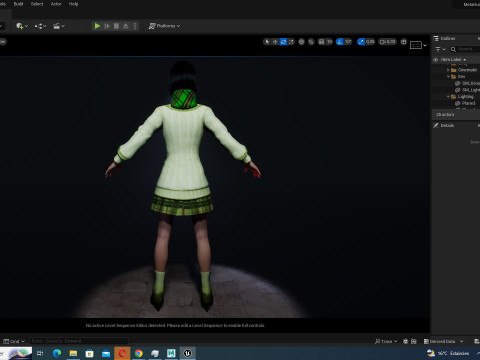The image size is (480, 360).
Task: Click the 28 actors count text
Action: click(x=445, y=114)
